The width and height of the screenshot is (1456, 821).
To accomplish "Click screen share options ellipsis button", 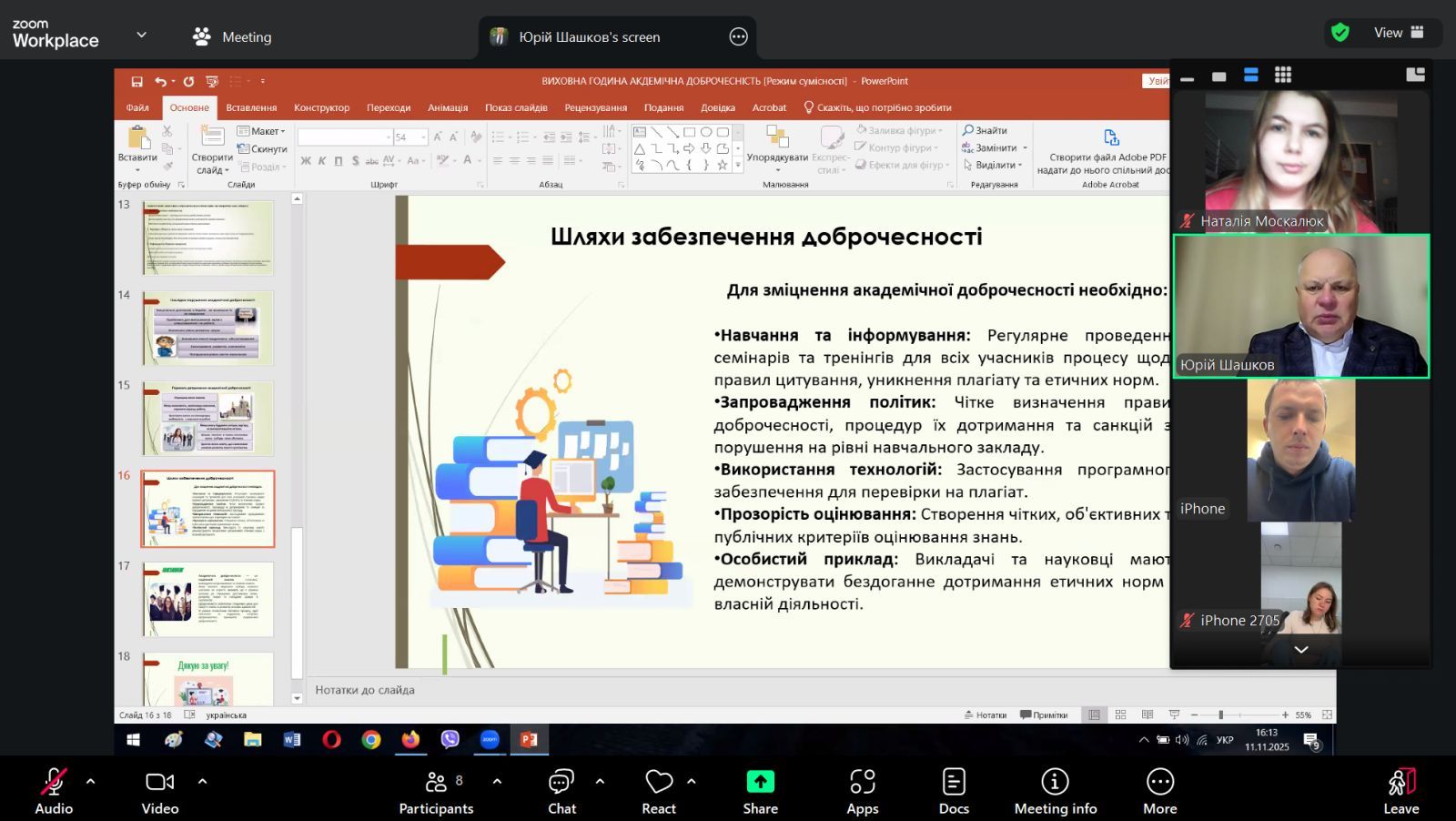I will [x=738, y=36].
